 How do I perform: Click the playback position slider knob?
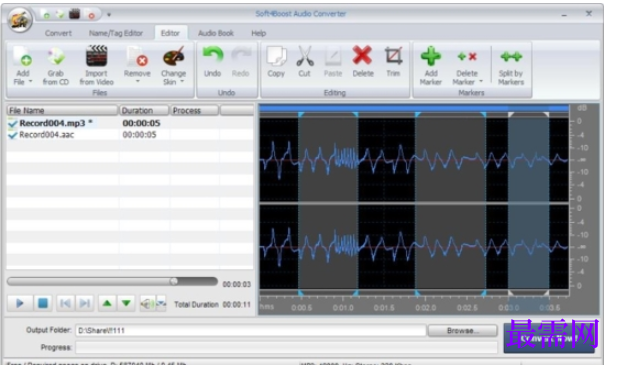[174, 281]
